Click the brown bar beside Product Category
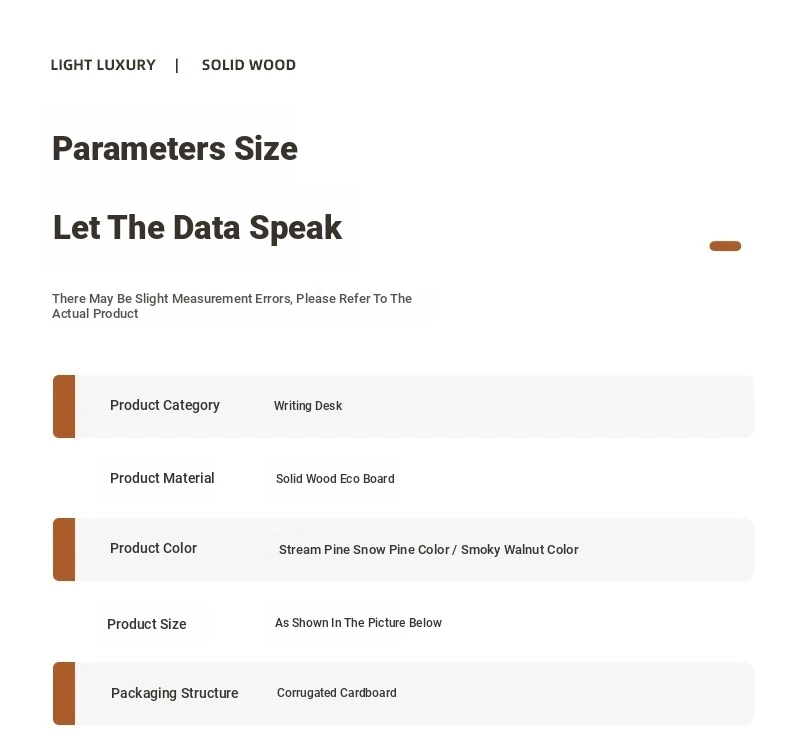The height and width of the screenshot is (754, 790). click(x=64, y=406)
